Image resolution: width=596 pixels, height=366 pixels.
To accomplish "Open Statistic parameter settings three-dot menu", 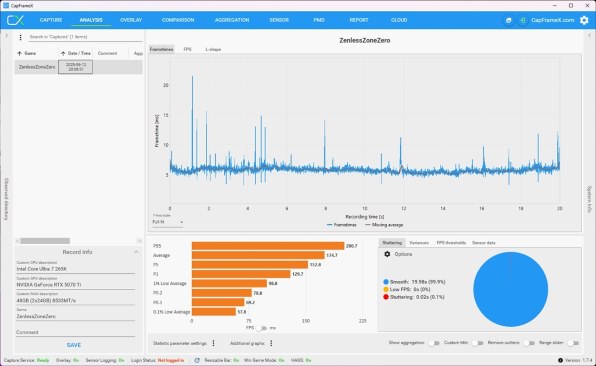I will (x=213, y=343).
